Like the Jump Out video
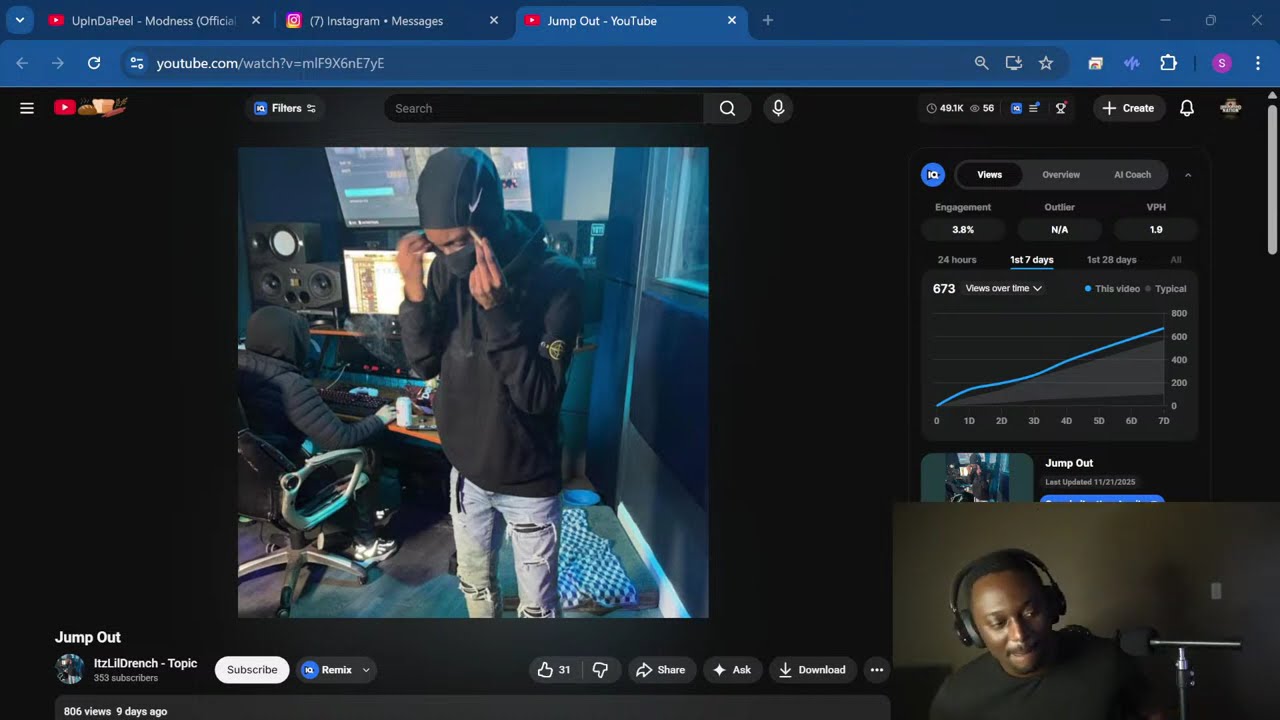The height and width of the screenshot is (720, 1280). pos(554,670)
